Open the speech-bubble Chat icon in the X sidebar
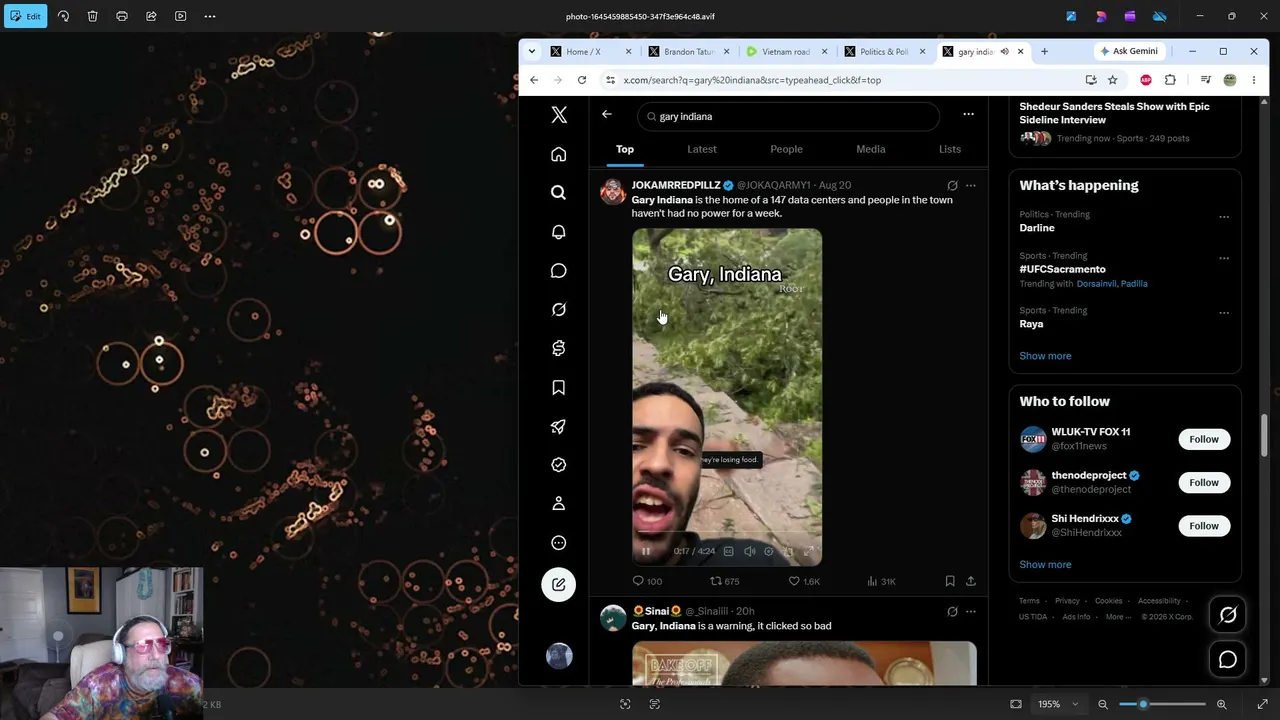1280x720 pixels. click(x=559, y=271)
